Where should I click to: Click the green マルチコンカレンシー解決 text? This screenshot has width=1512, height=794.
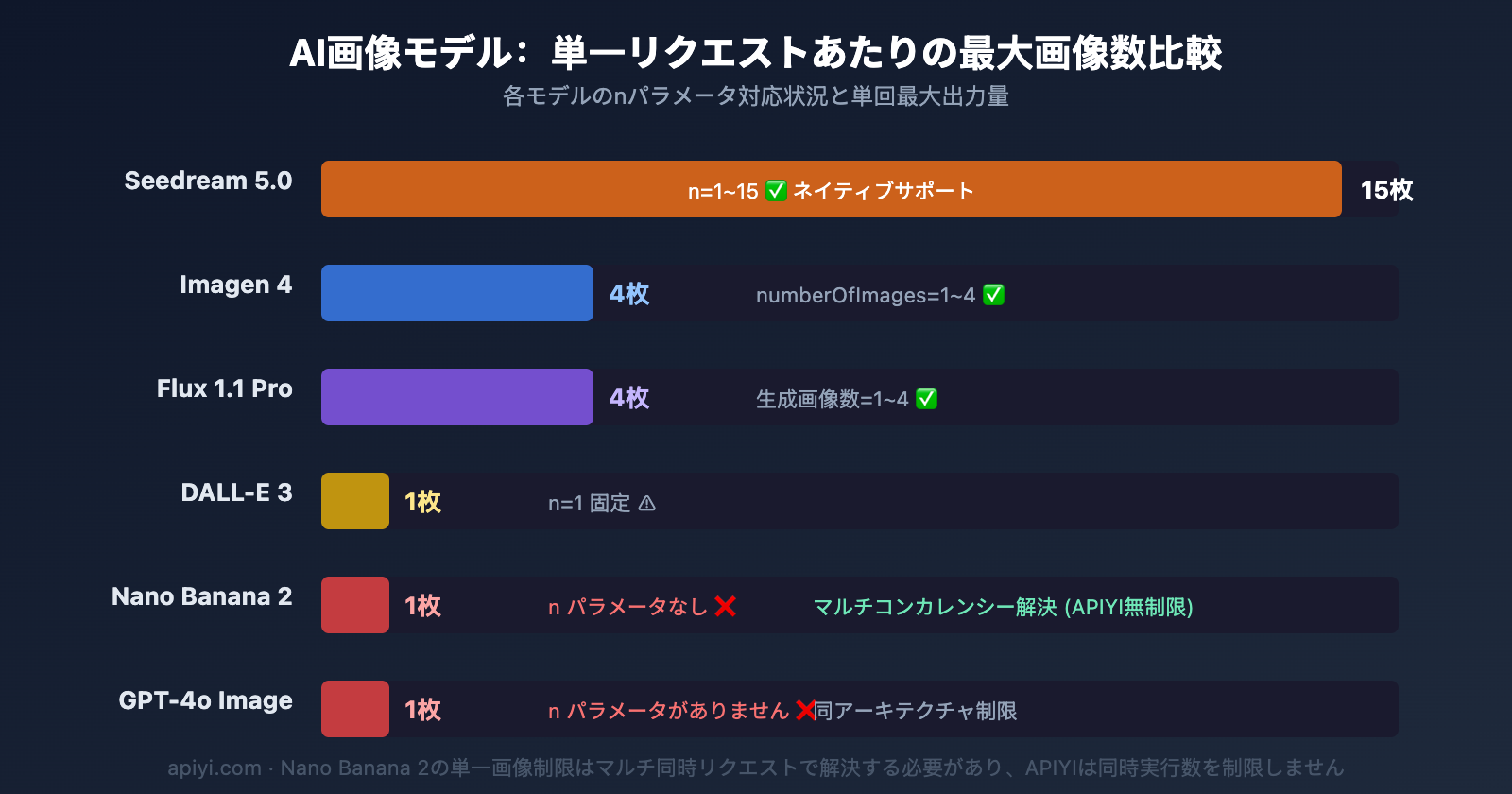coord(1003,607)
